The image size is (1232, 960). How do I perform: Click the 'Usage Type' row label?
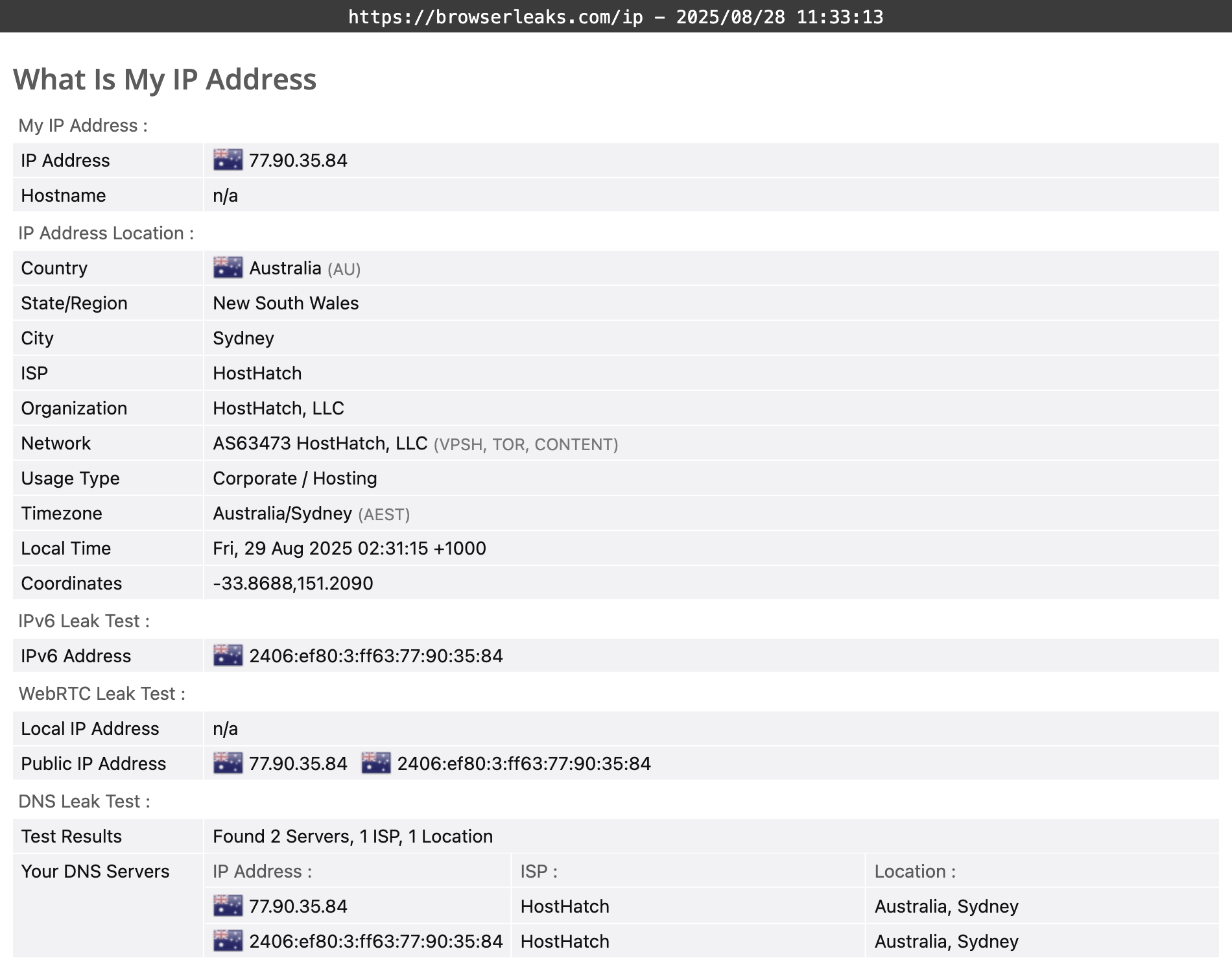[70, 478]
